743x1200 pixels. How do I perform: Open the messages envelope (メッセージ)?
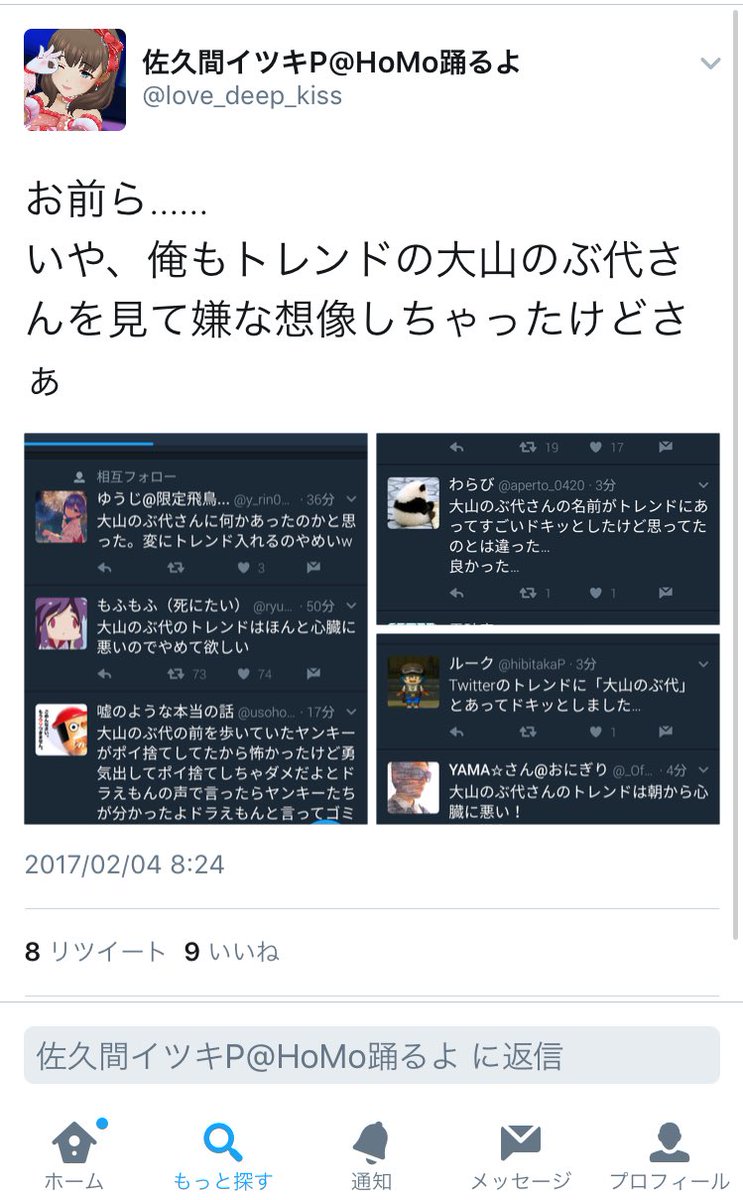tap(520, 1142)
